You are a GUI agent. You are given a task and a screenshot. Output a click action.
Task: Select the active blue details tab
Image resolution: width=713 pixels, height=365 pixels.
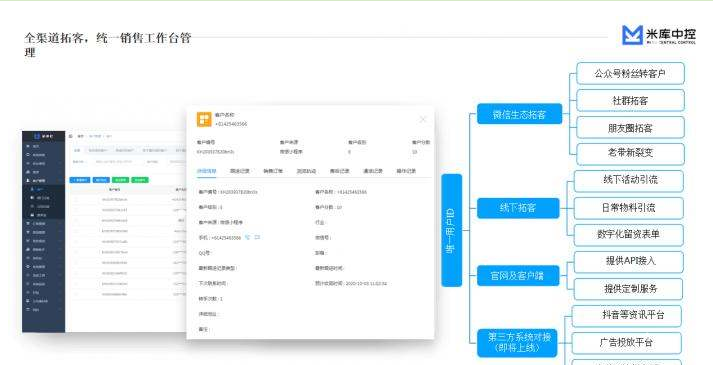206,171
